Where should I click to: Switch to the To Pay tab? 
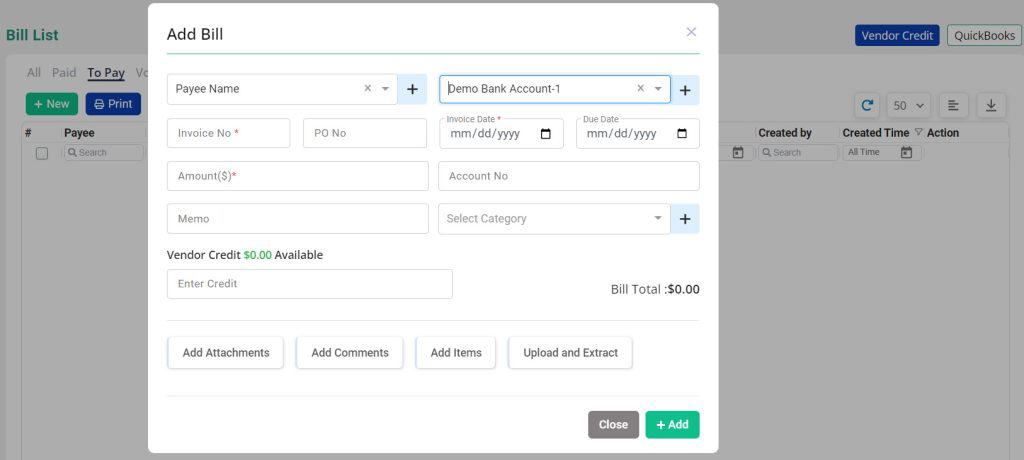tap(106, 73)
